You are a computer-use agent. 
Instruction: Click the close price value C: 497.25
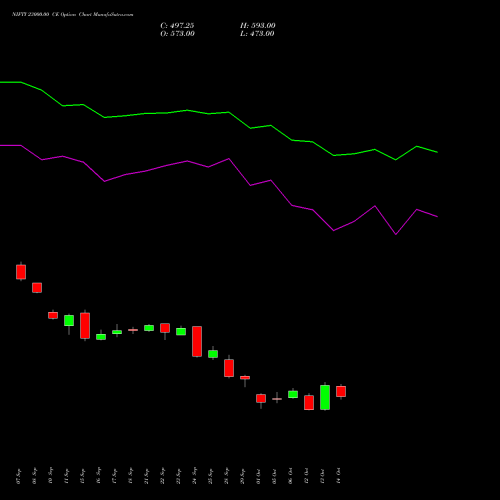pyautogui.click(x=177, y=26)
